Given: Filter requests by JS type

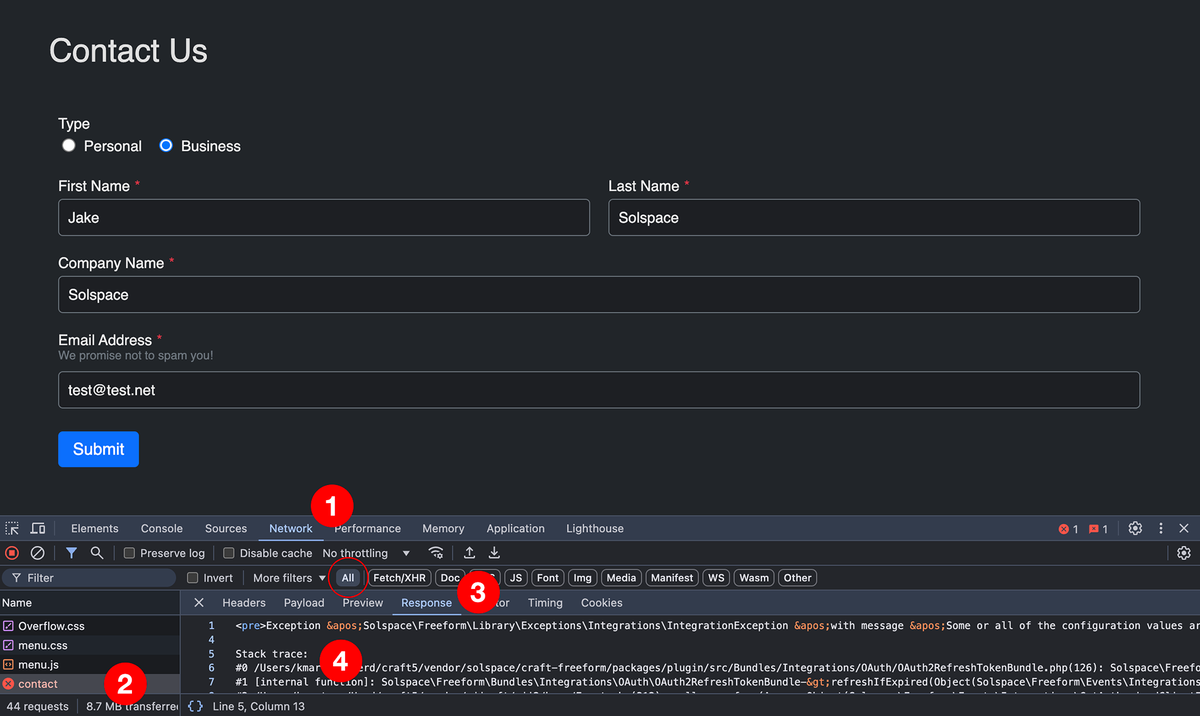Looking at the screenshot, I should point(516,578).
